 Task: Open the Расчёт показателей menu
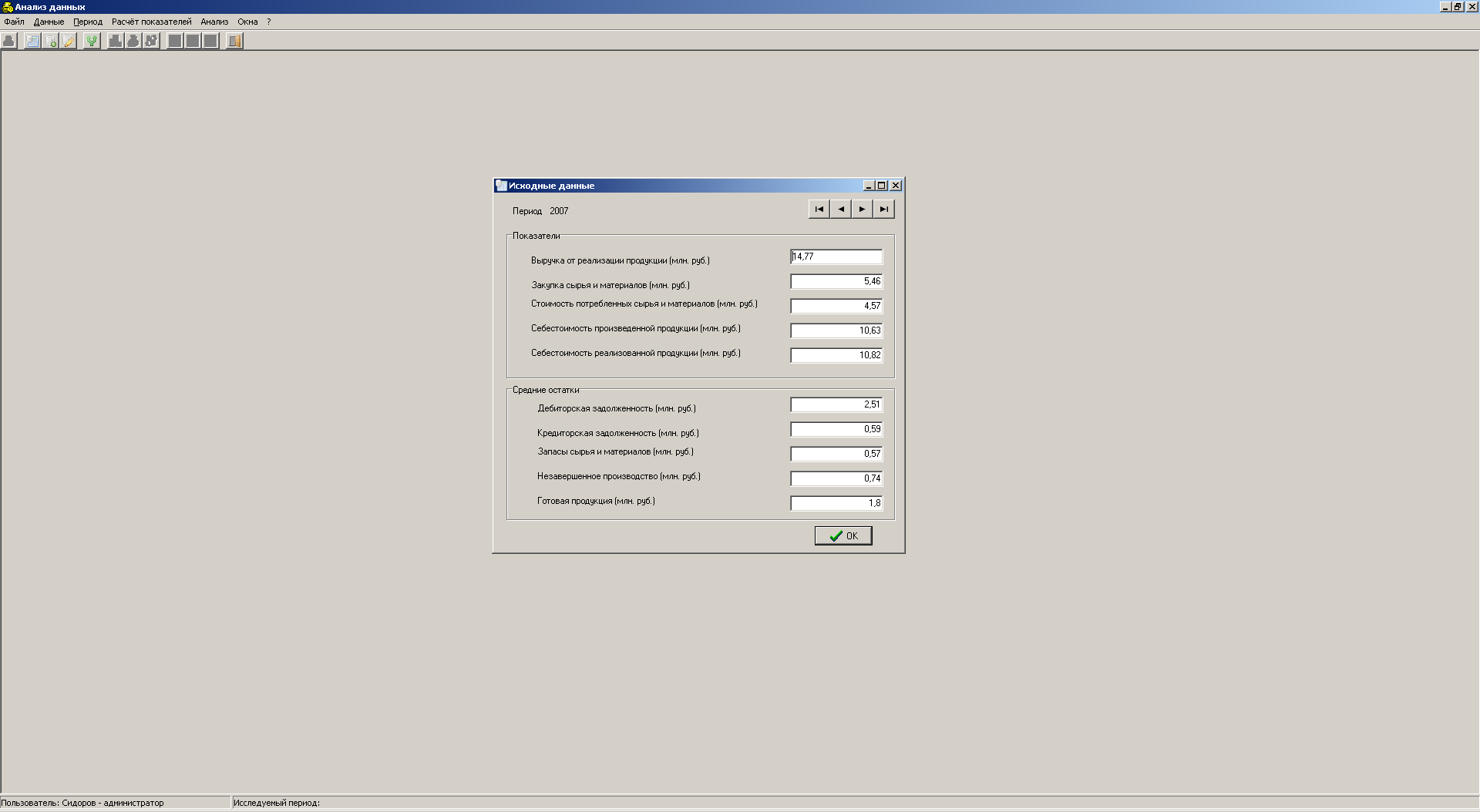pyautogui.click(x=151, y=22)
